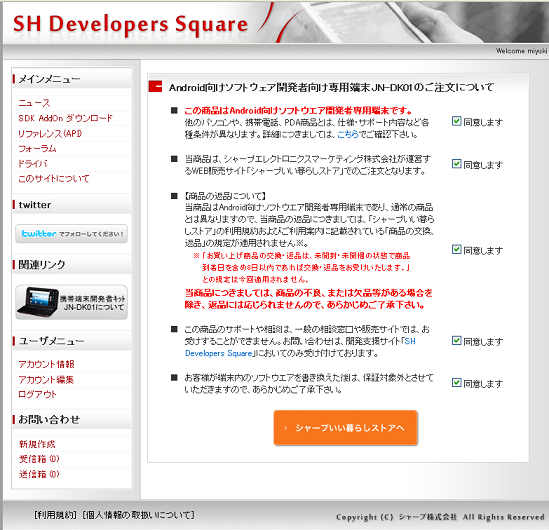Open the SH Developers Square inline link
549x530 pixels.
click(x=218, y=353)
